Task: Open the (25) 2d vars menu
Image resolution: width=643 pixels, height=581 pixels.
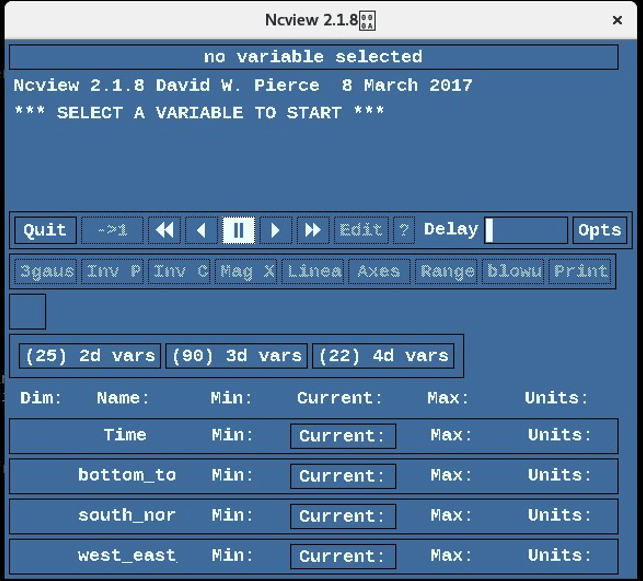Action: (90, 355)
